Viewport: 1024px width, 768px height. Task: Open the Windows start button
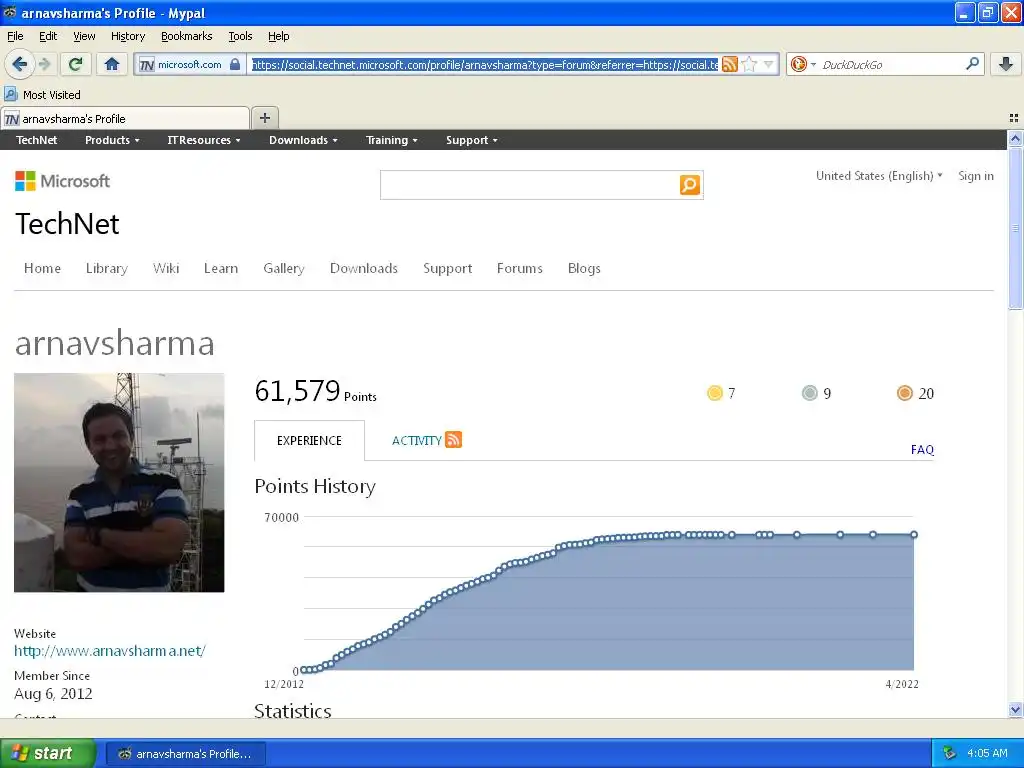(x=47, y=753)
